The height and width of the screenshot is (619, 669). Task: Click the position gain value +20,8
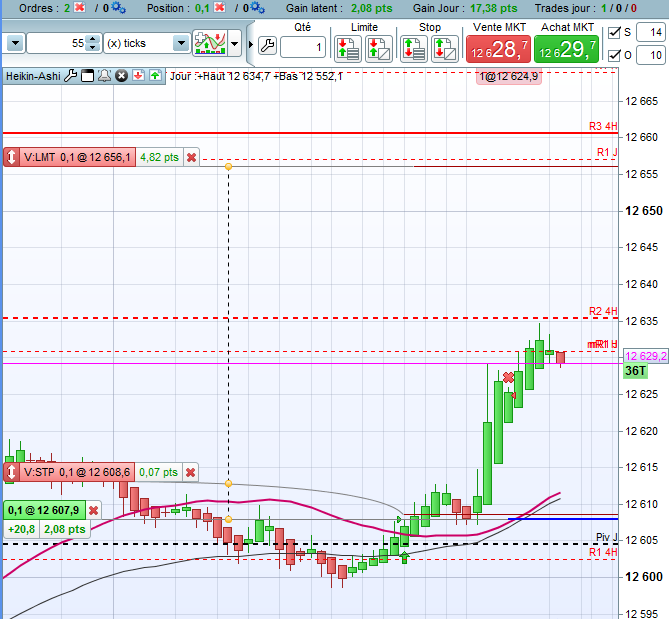click(22, 529)
